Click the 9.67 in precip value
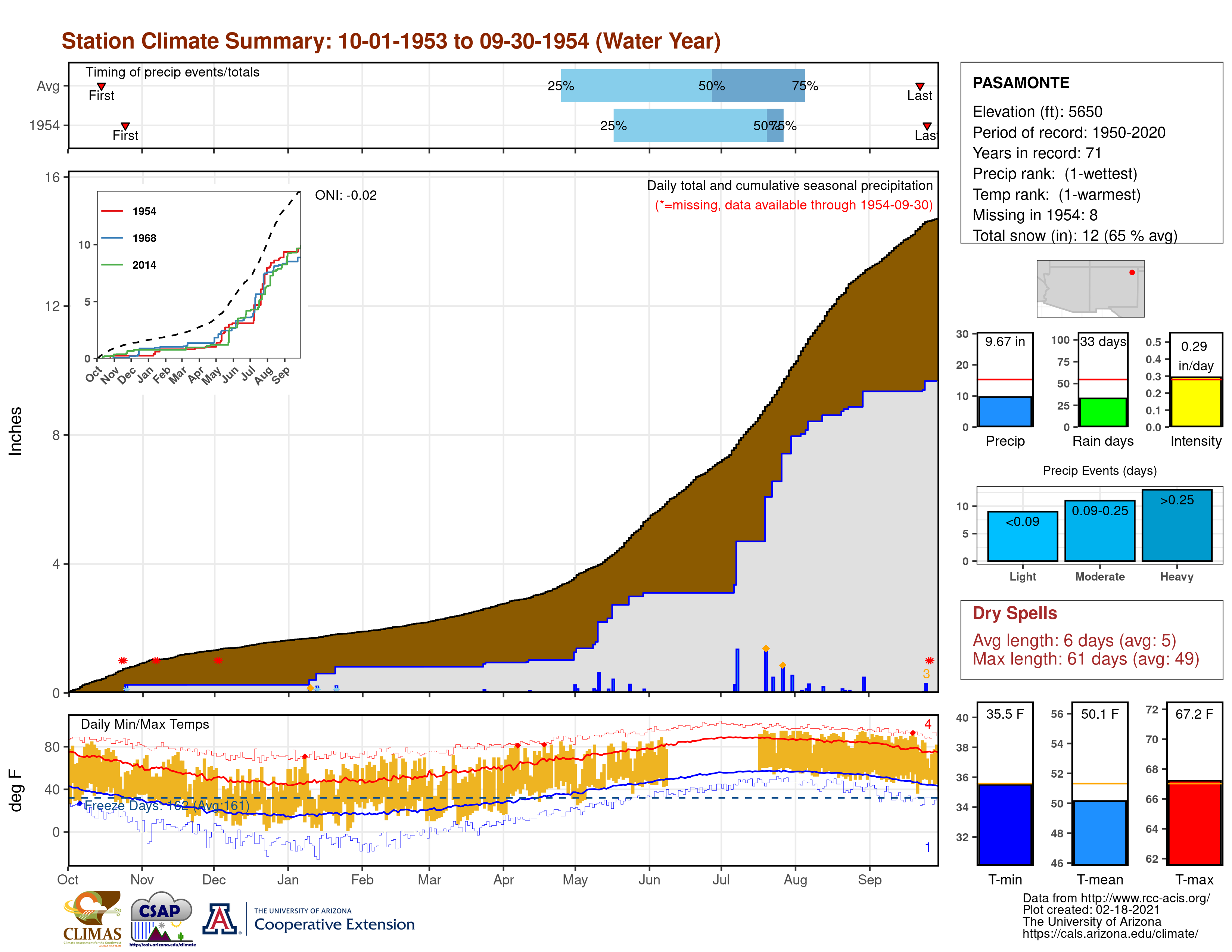This screenshot has width=1232, height=952. (x=1005, y=341)
